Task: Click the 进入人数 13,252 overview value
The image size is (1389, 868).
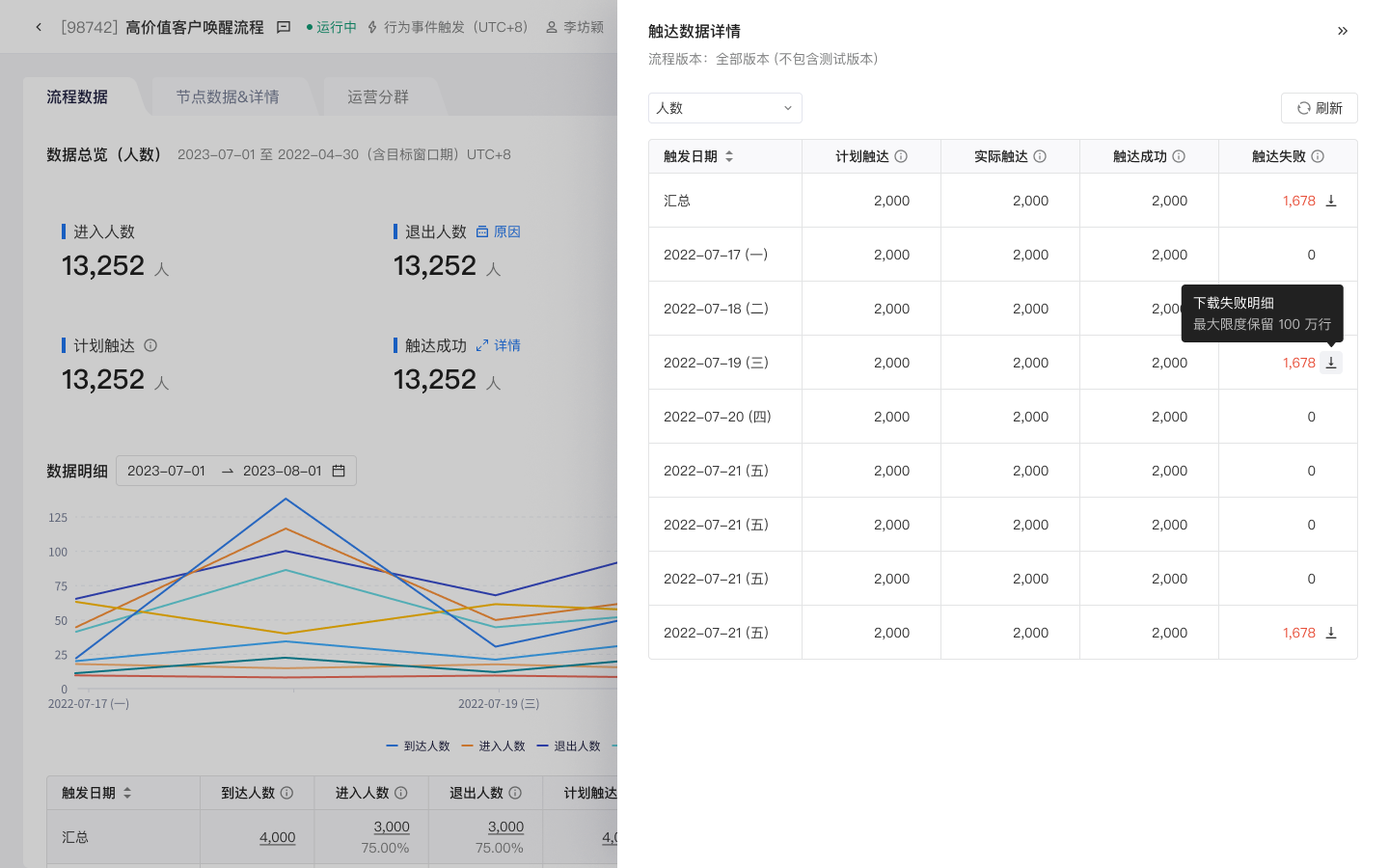Action: (103, 265)
